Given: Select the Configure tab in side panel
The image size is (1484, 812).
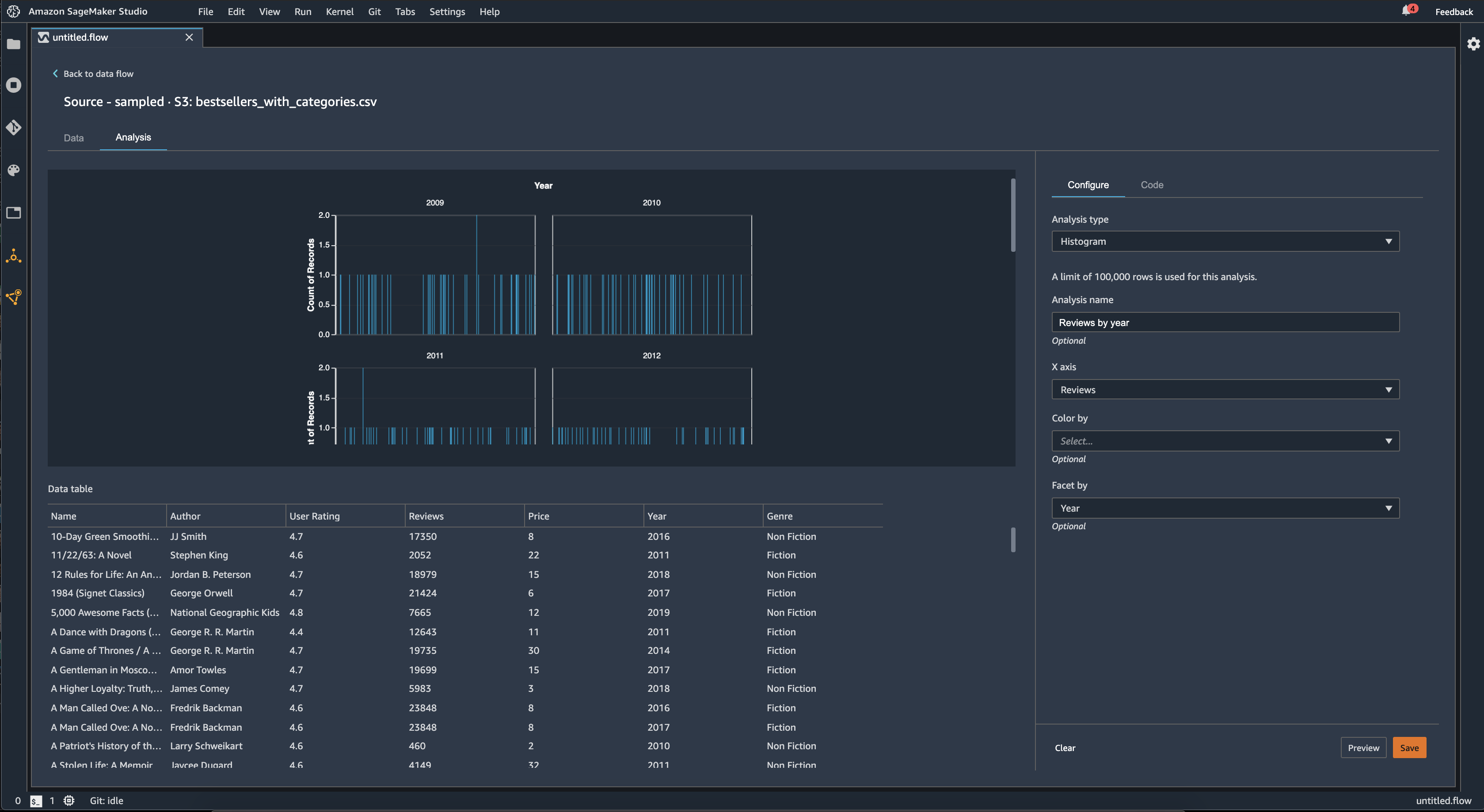Looking at the screenshot, I should click(x=1088, y=184).
